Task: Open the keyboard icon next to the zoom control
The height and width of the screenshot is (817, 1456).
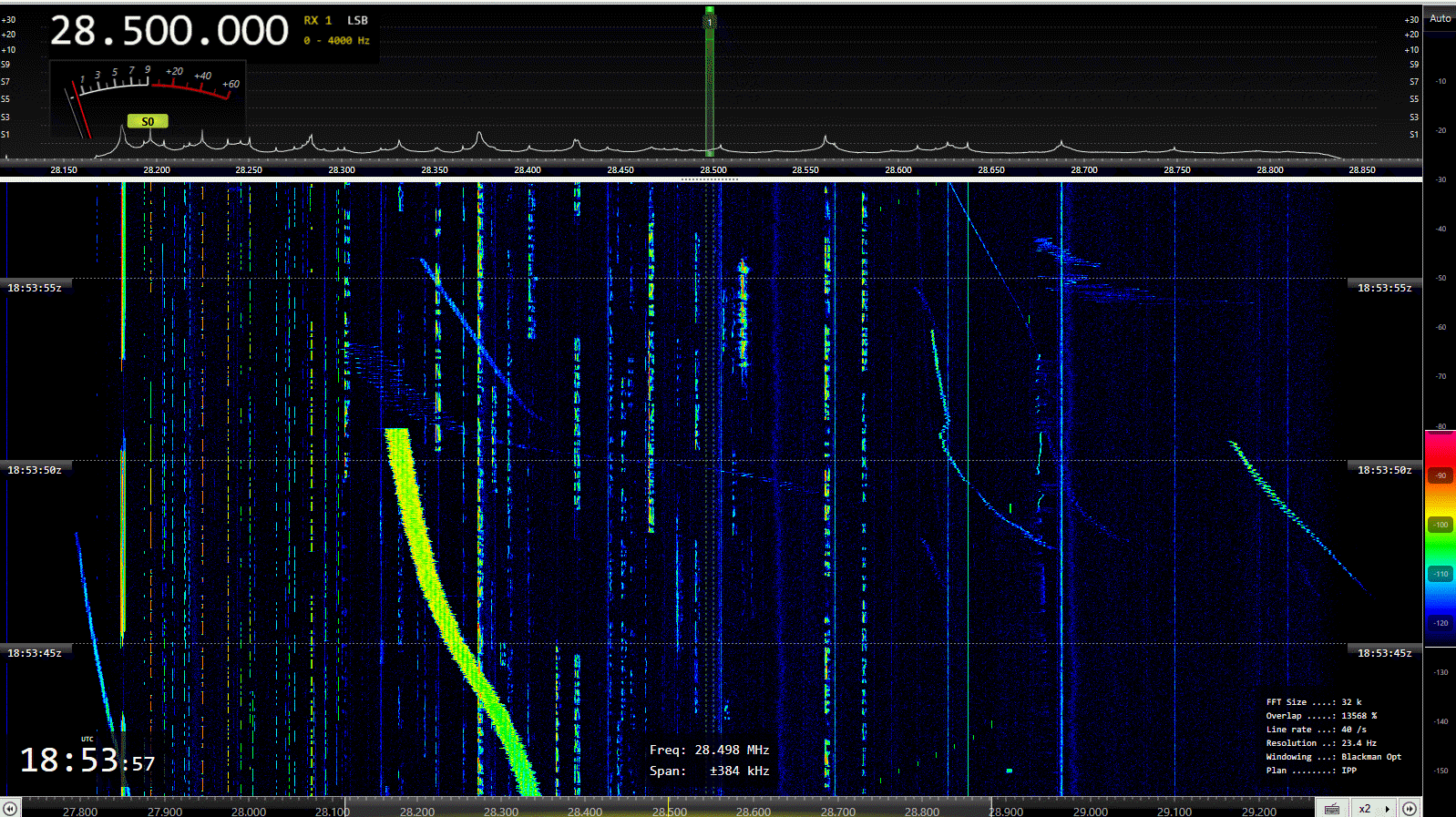Action: tap(1331, 809)
